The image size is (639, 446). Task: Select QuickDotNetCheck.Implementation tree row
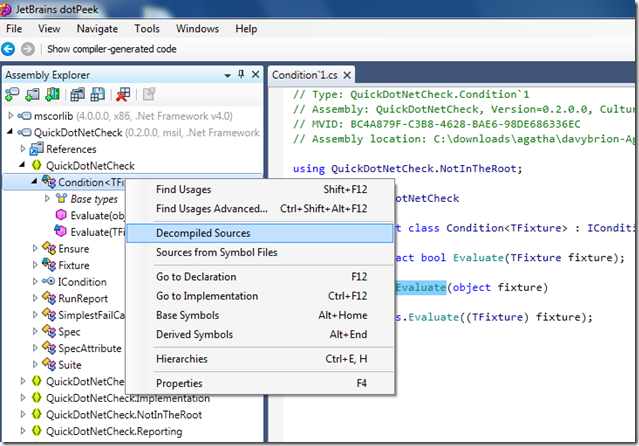[128, 398]
